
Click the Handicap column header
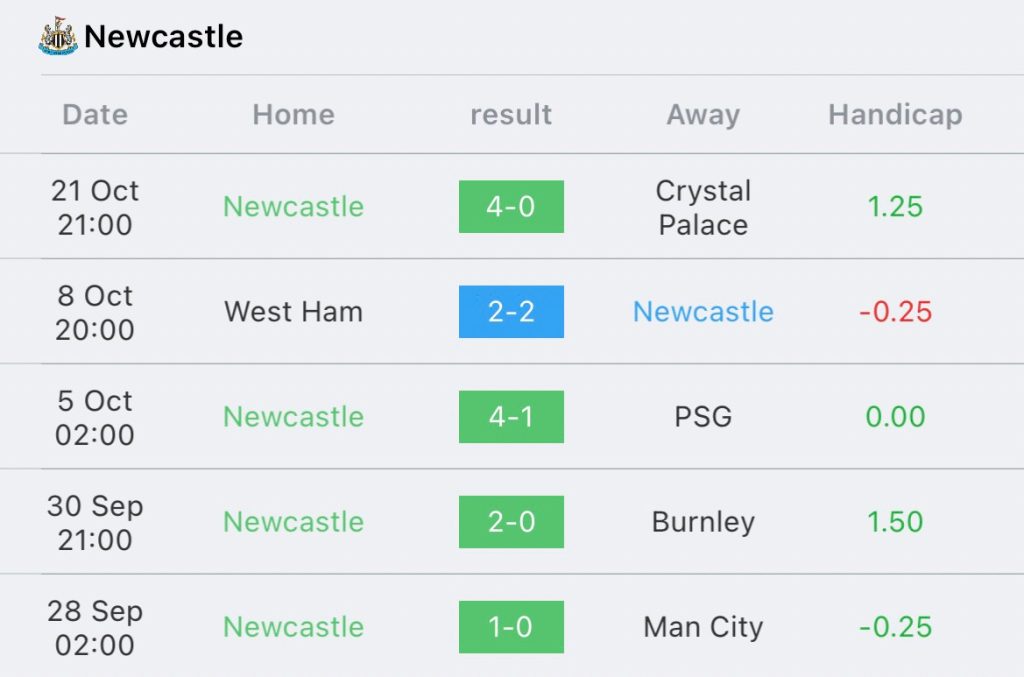895,116
